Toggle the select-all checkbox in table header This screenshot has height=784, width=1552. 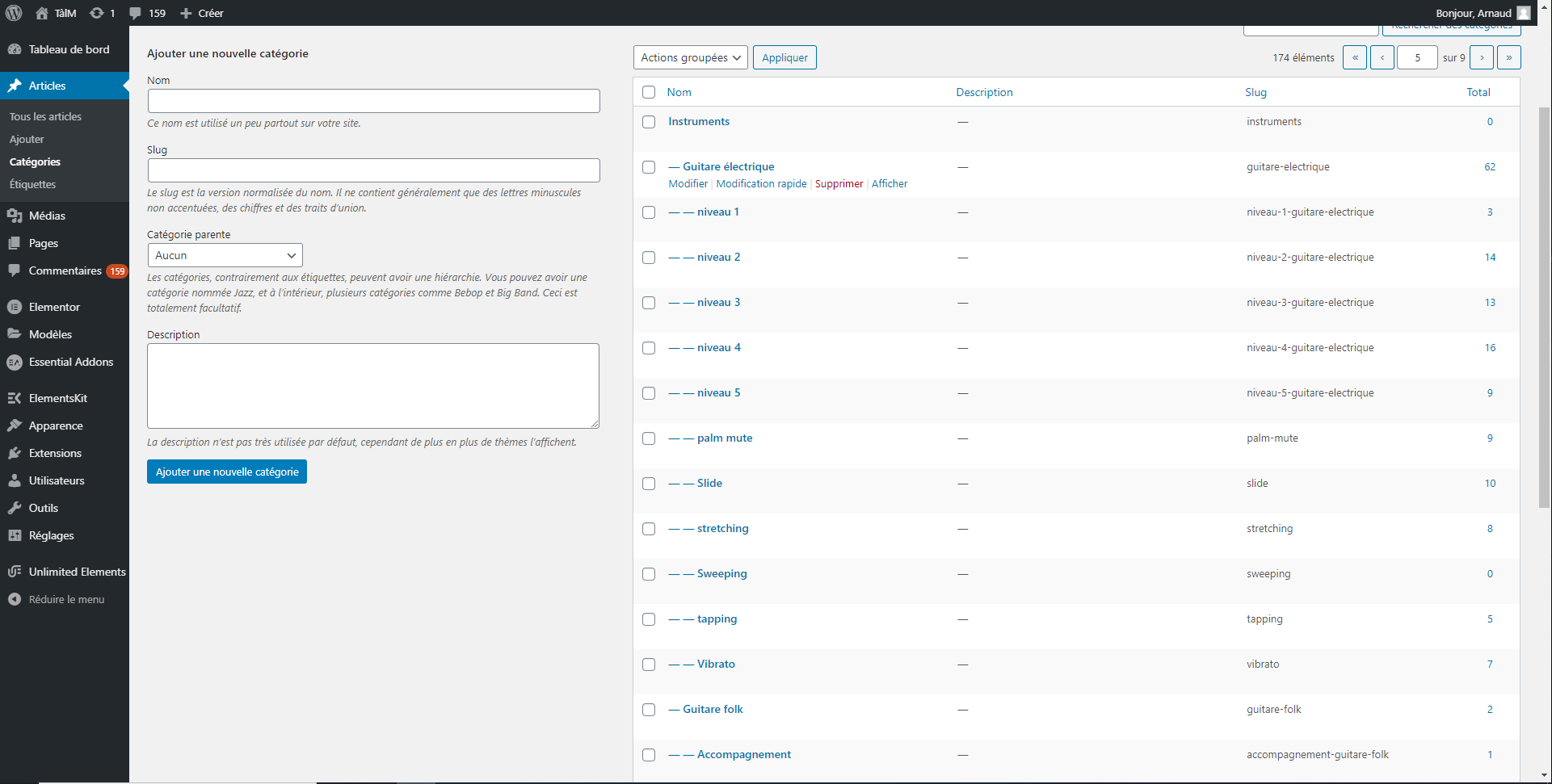click(x=649, y=92)
